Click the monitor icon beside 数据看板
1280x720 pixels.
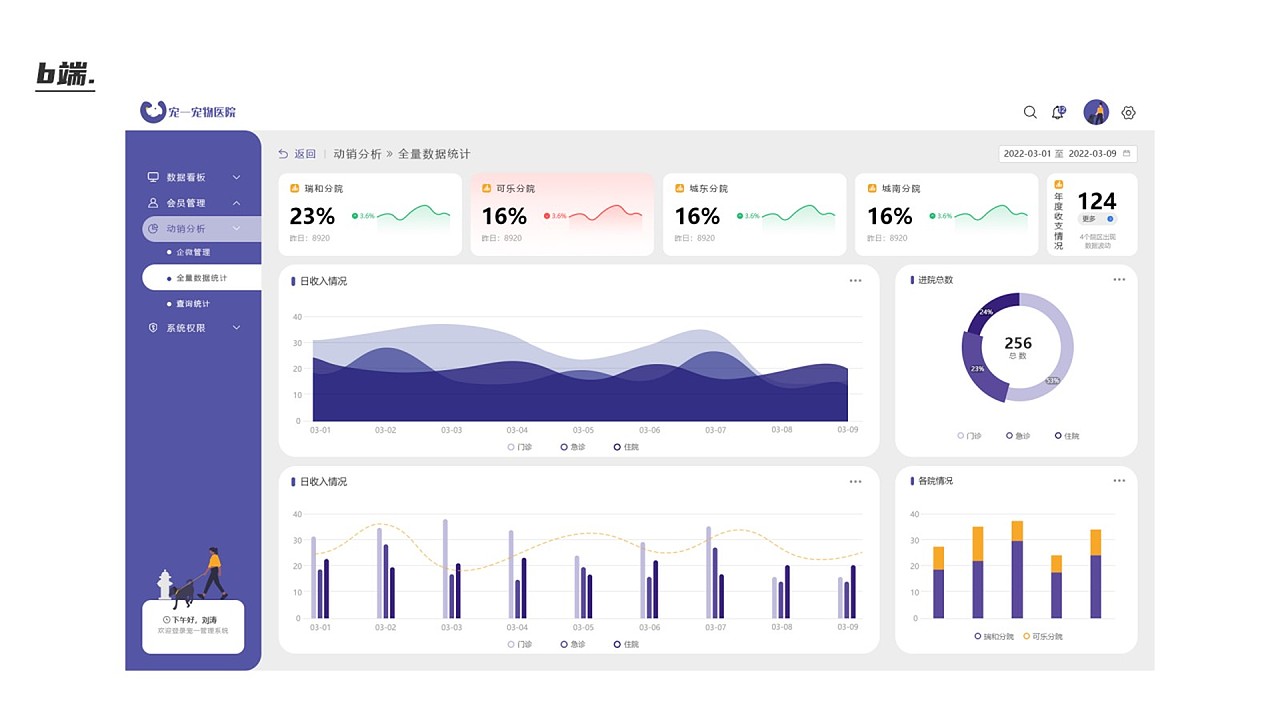tap(153, 177)
